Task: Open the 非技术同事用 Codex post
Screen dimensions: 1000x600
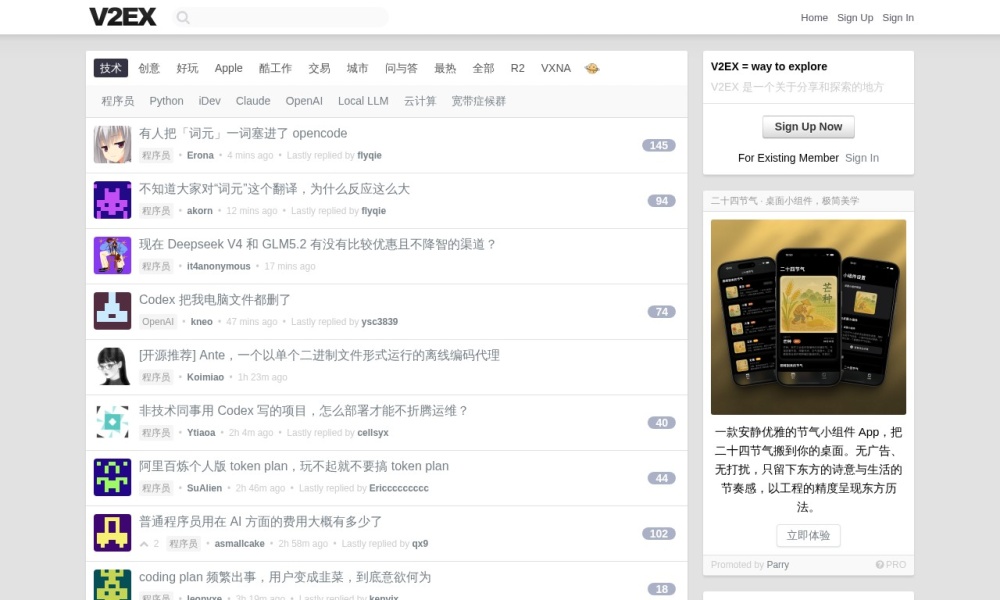Action: click(303, 411)
